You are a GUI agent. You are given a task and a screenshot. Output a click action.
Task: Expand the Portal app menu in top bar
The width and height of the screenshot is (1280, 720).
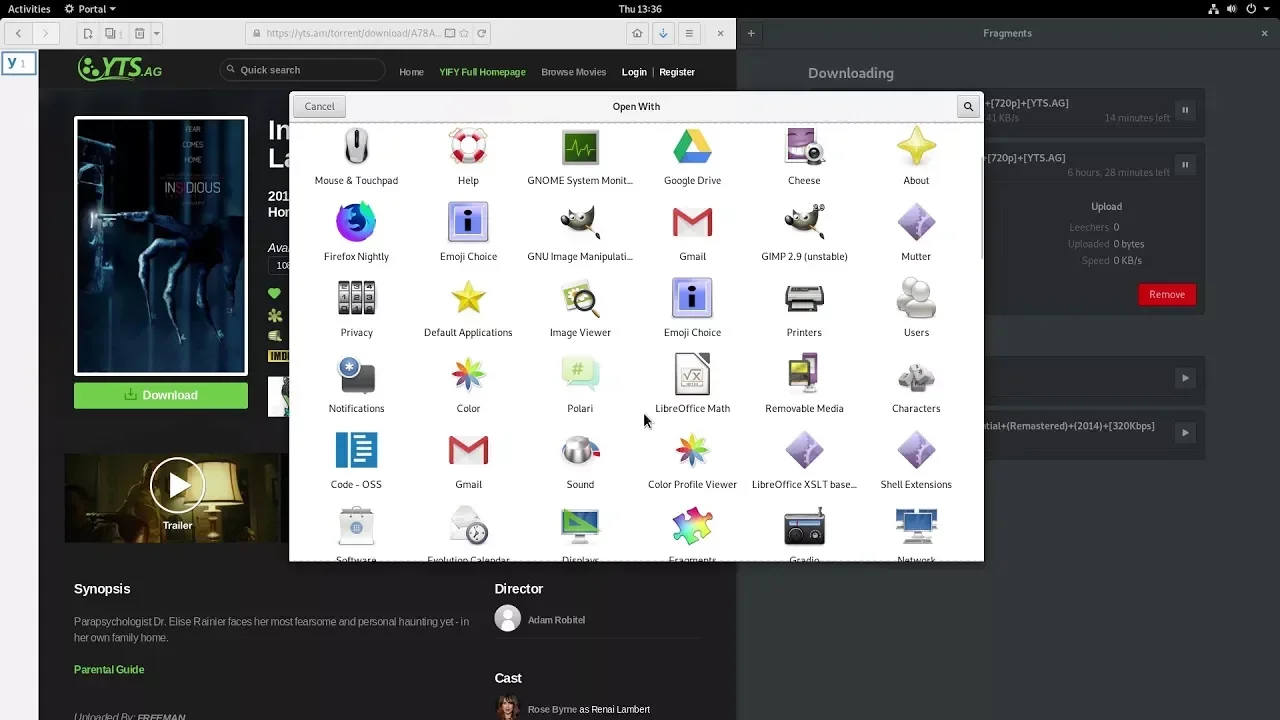pyautogui.click(x=90, y=9)
